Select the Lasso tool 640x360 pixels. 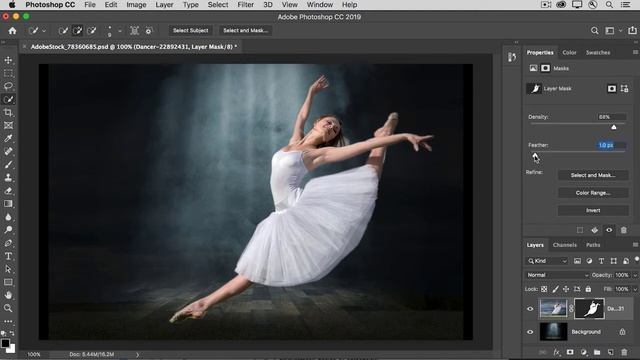point(8,86)
